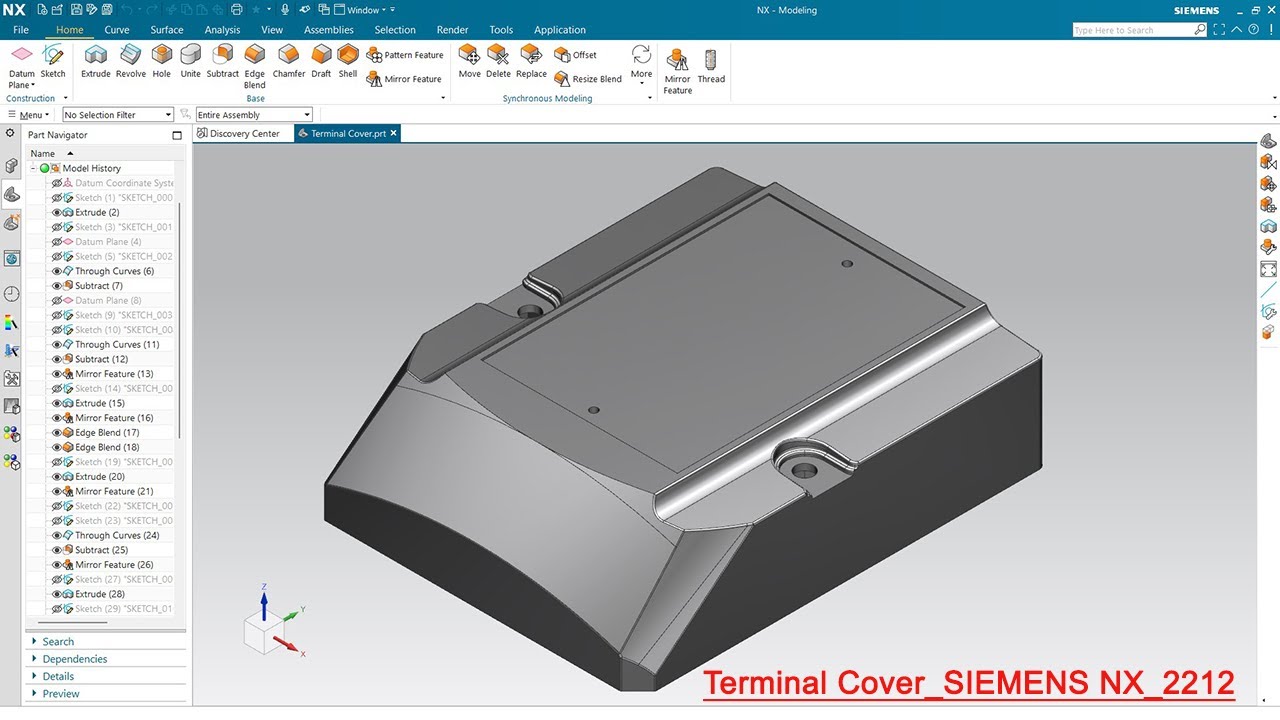
Task: Select Edge Blend (18) in tree
Action: (x=107, y=447)
